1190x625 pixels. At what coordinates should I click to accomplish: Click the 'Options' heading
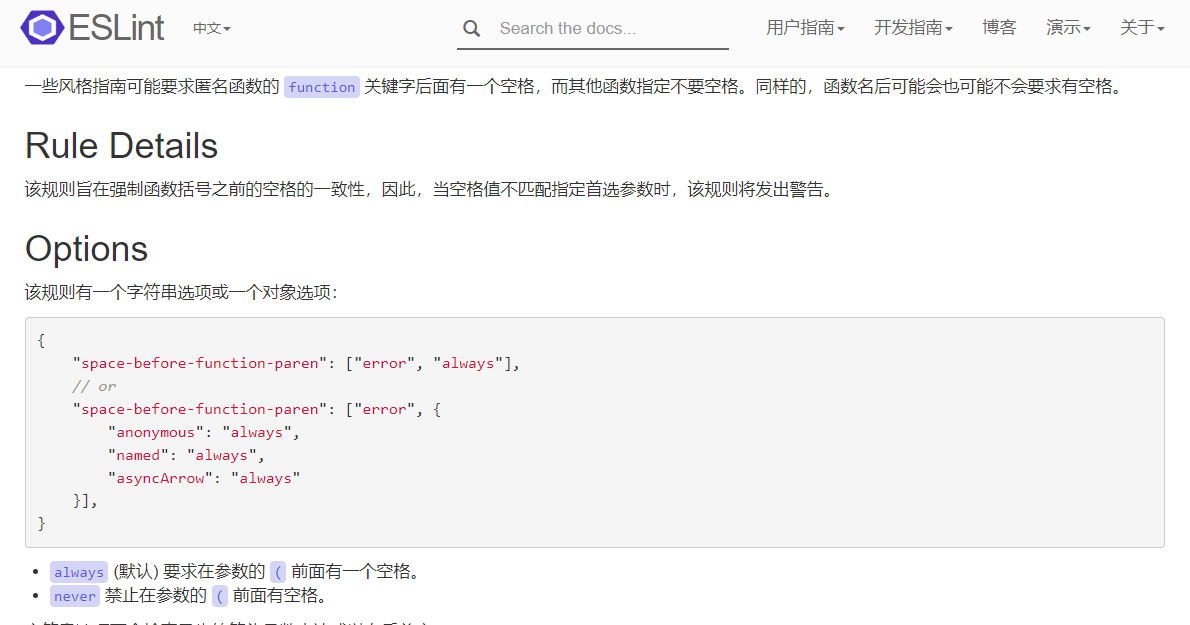pos(86,249)
